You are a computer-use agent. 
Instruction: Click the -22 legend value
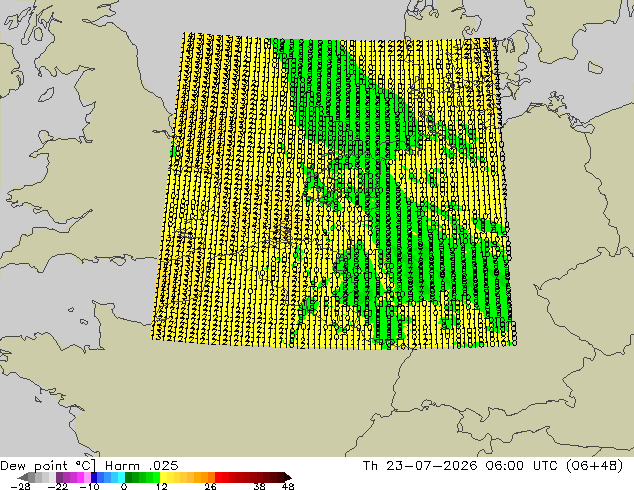57,486
